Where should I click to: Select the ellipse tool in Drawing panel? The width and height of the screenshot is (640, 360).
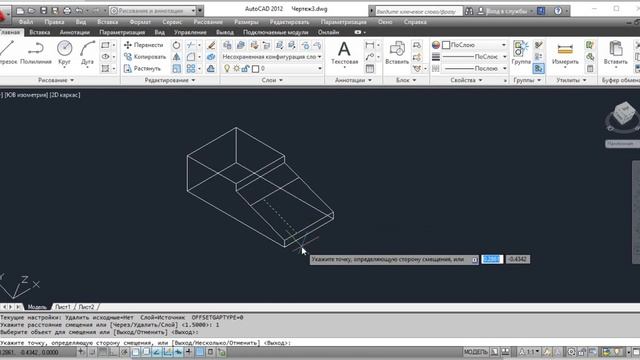pos(105,57)
